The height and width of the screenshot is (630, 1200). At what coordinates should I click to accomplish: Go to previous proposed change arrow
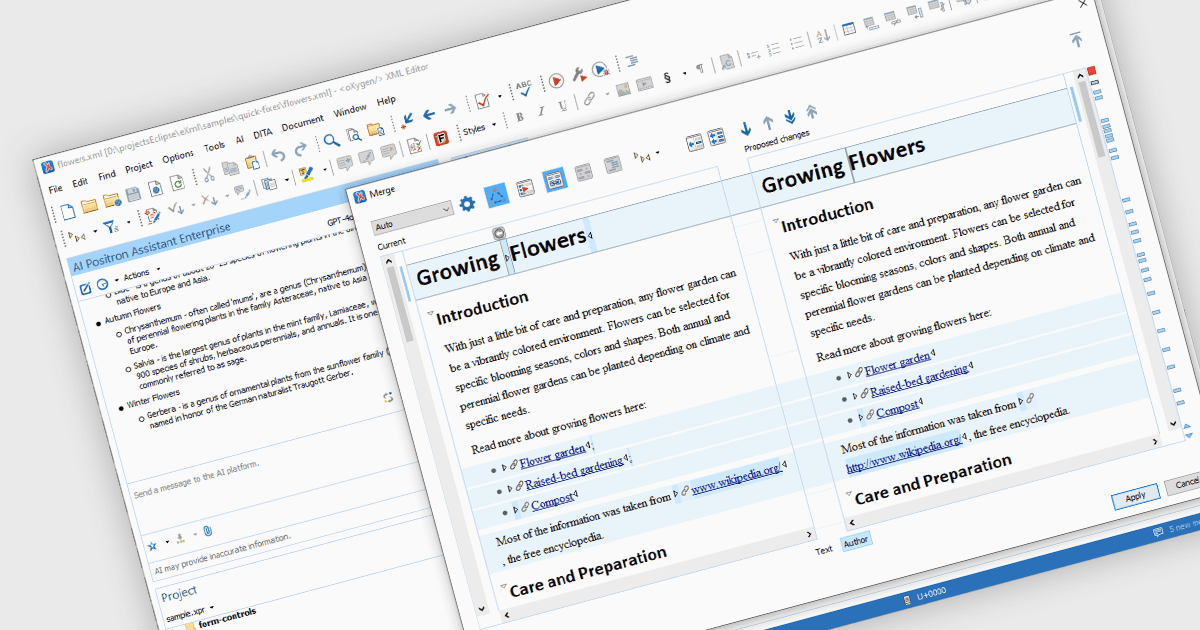pyautogui.click(x=768, y=123)
